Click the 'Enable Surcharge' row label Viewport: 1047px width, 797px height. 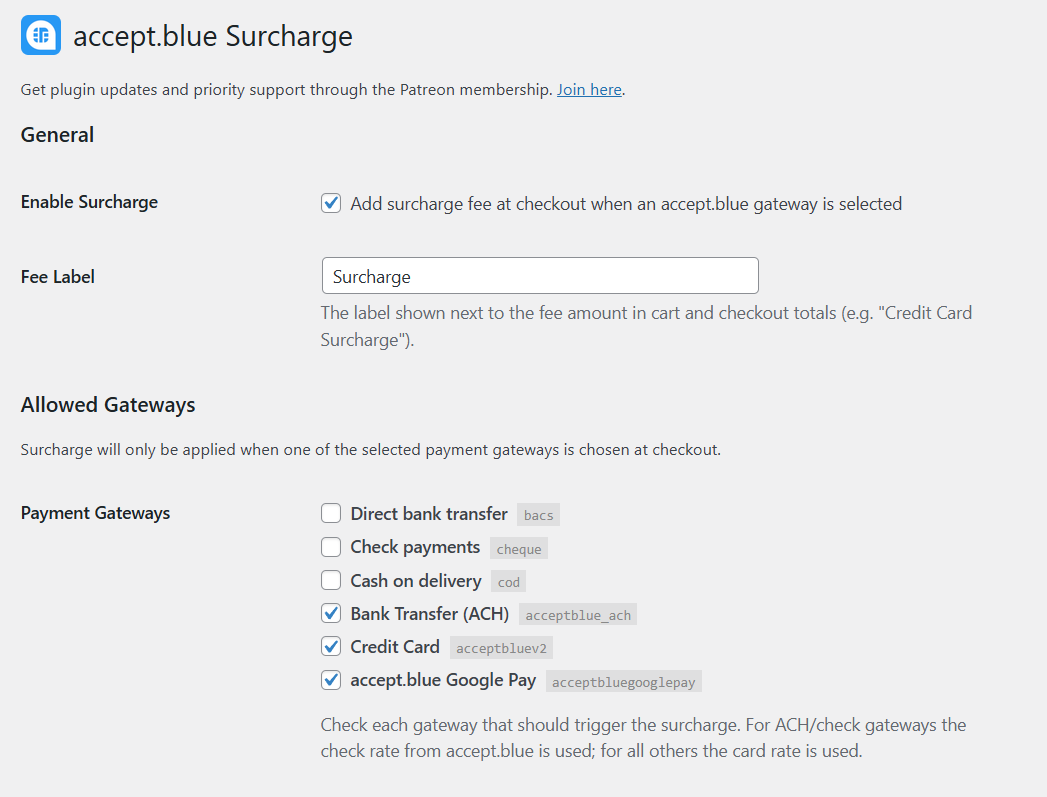coord(89,202)
